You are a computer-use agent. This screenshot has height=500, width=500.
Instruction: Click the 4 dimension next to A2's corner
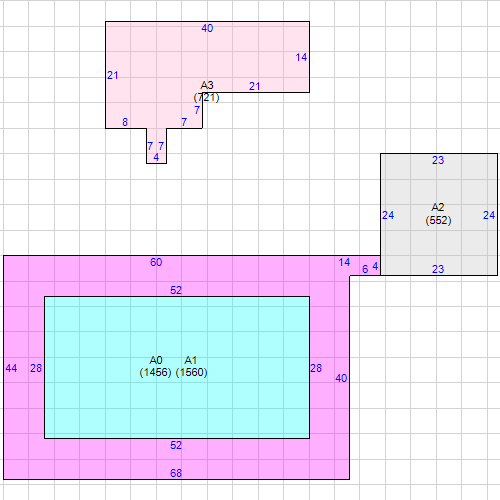tap(375, 266)
